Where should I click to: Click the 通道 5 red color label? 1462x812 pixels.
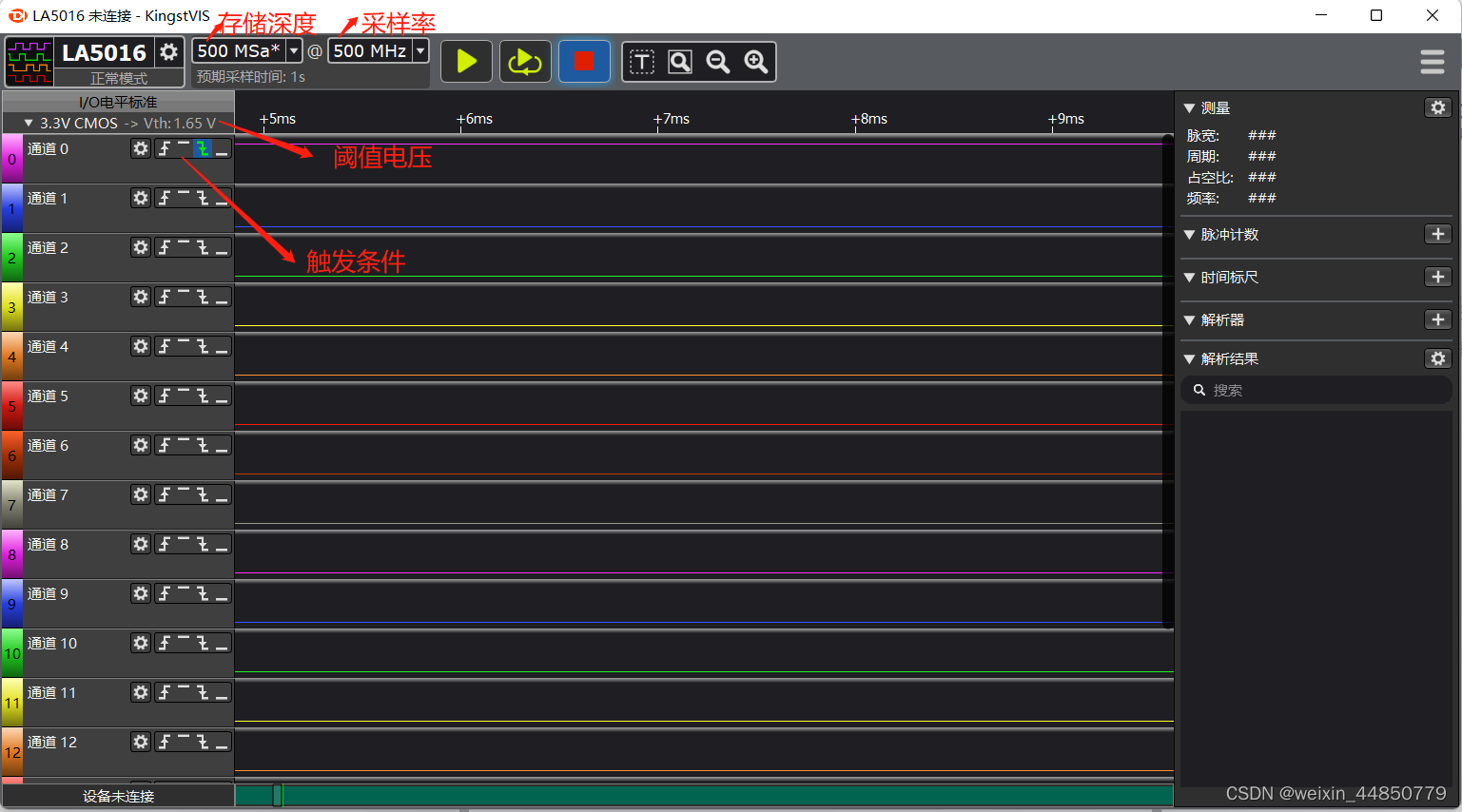(12, 406)
